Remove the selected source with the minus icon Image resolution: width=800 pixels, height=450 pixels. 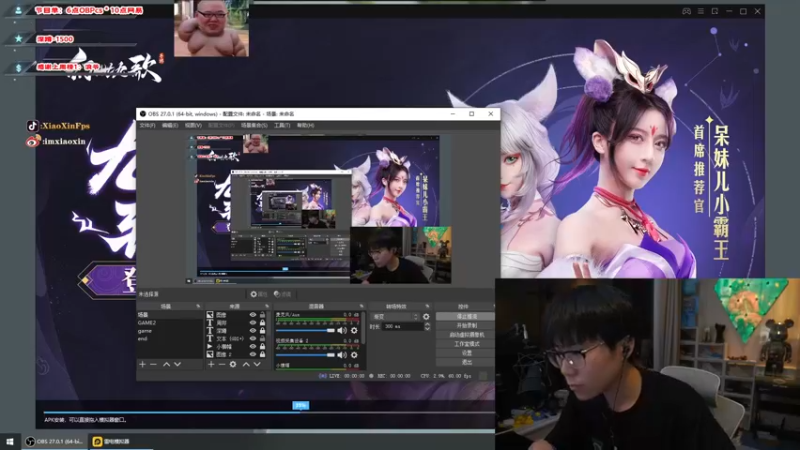click(222, 364)
